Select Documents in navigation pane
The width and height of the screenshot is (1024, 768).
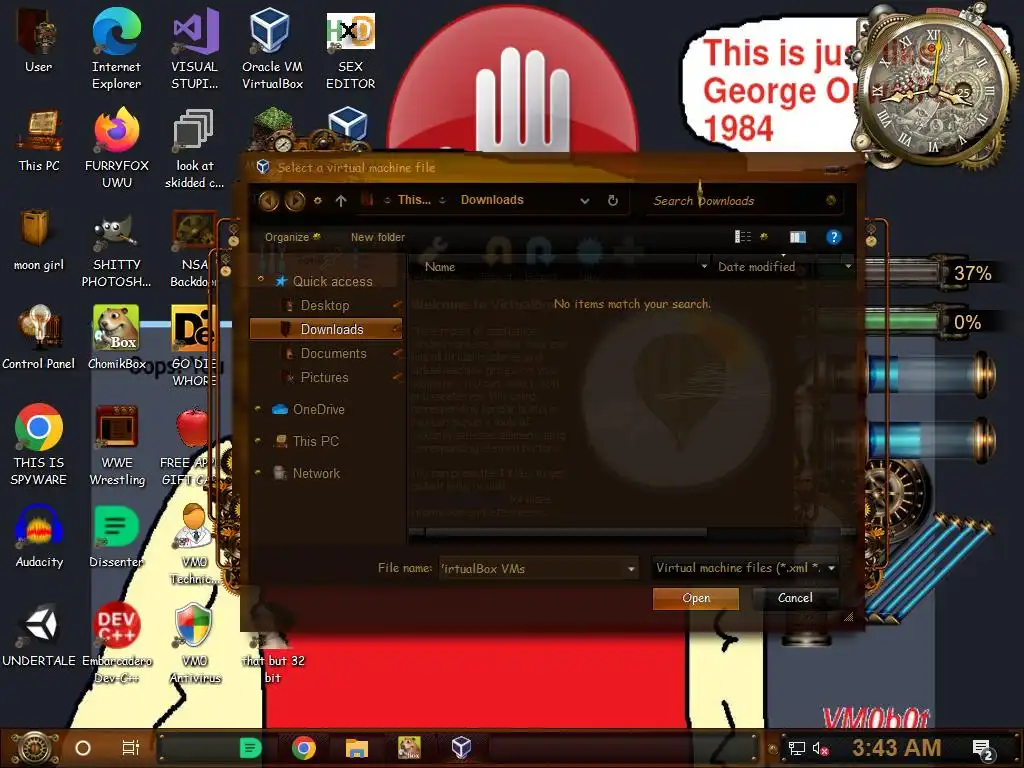pos(333,353)
